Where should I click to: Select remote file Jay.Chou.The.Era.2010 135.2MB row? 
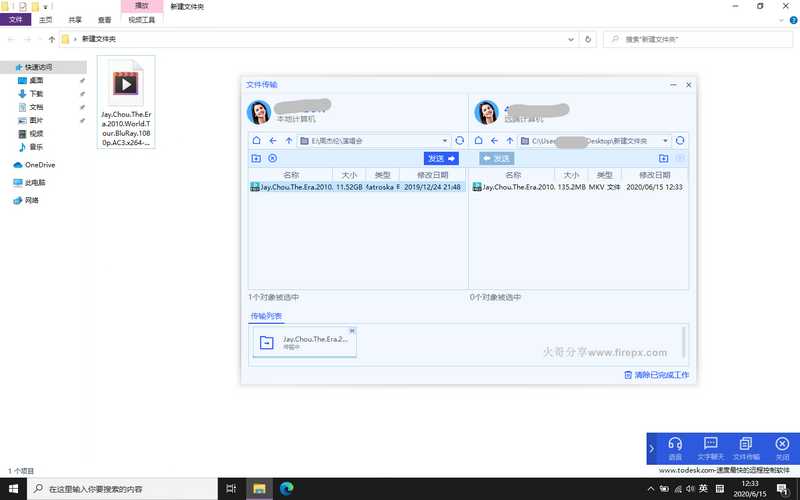click(579, 187)
